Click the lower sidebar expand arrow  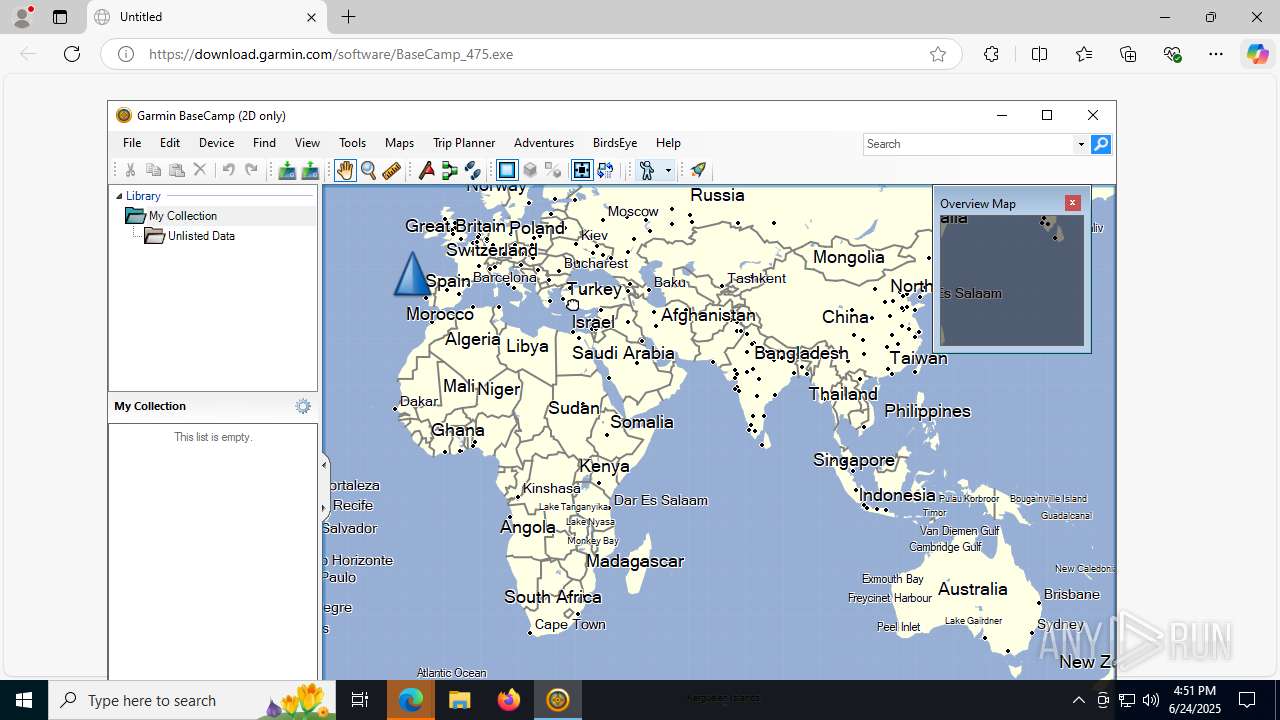coord(324,508)
